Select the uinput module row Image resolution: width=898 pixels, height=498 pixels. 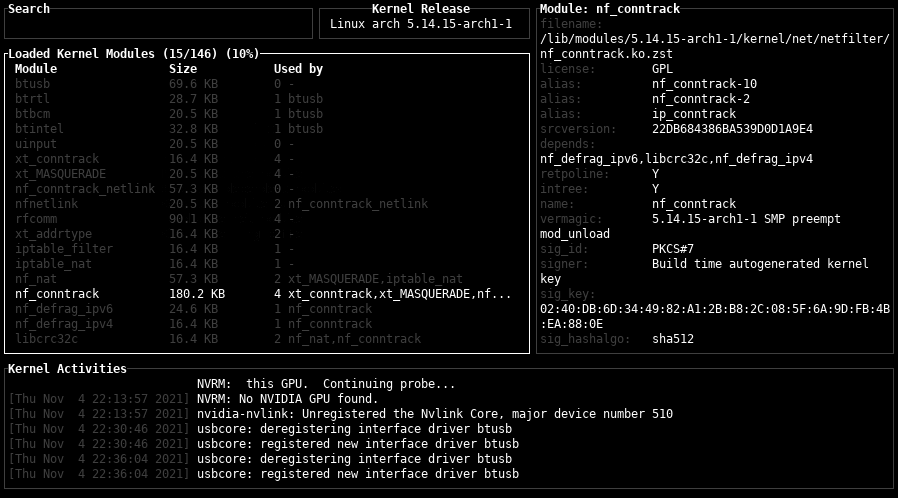click(267, 144)
